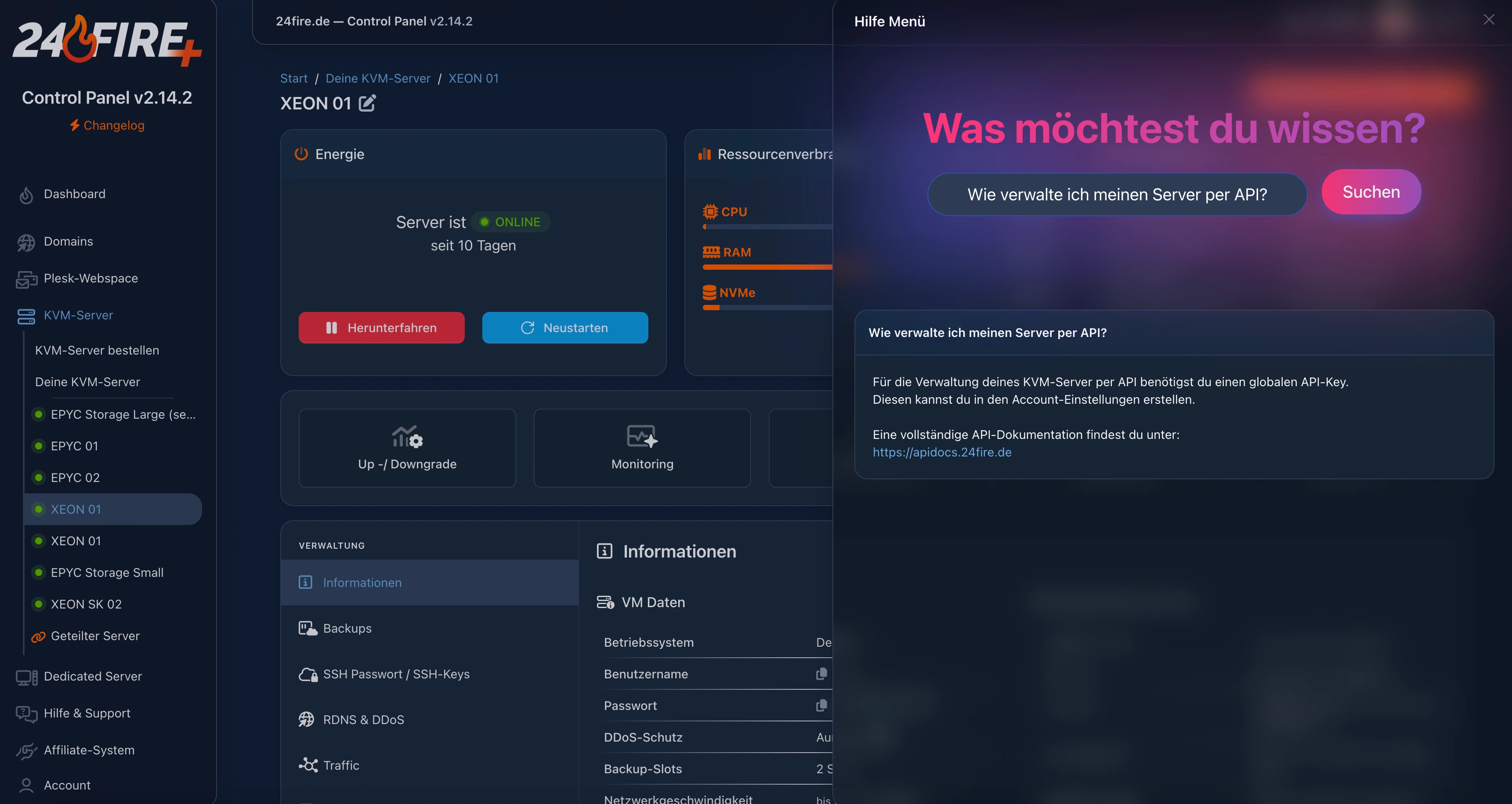Image resolution: width=1512 pixels, height=804 pixels.
Task: Expand the API question header in help
Action: pyautogui.click(x=1174, y=333)
